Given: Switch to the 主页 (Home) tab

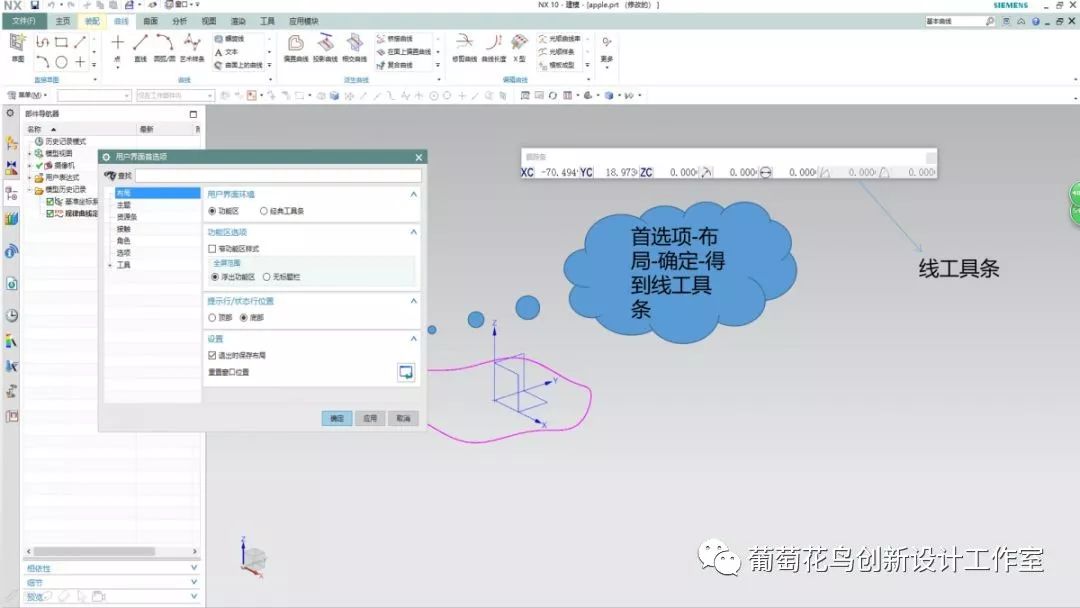Looking at the screenshot, I should 63,21.
